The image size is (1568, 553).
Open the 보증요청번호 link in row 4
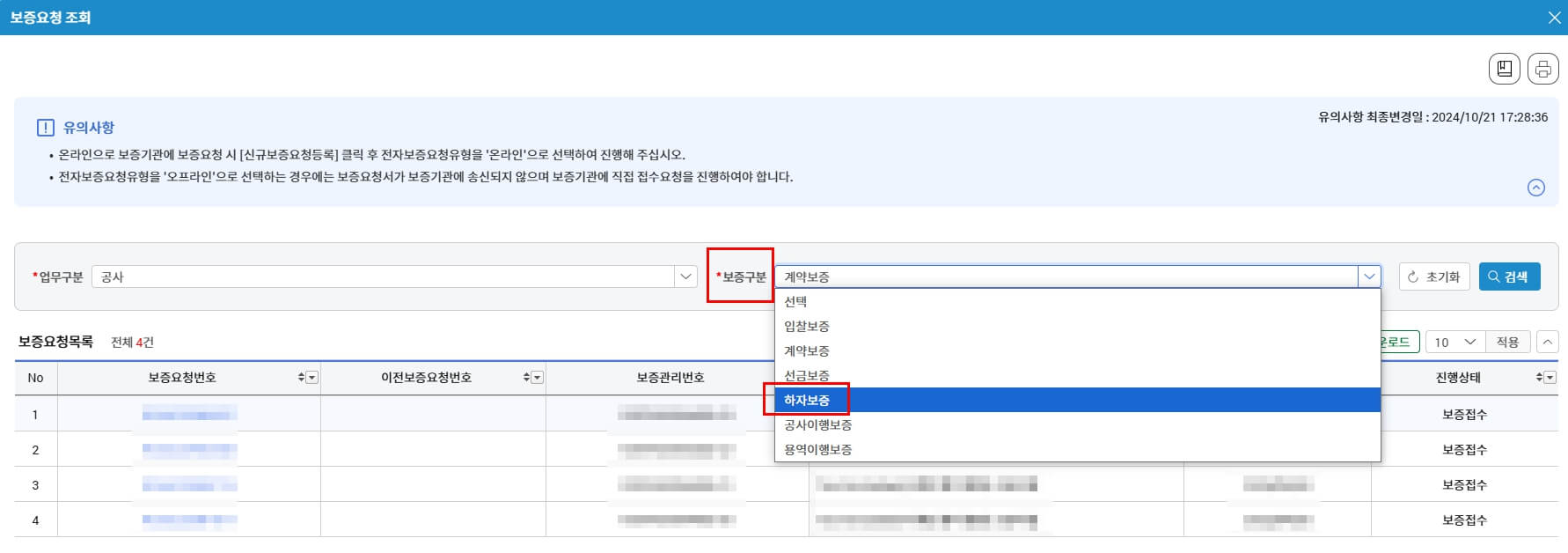click(x=189, y=520)
